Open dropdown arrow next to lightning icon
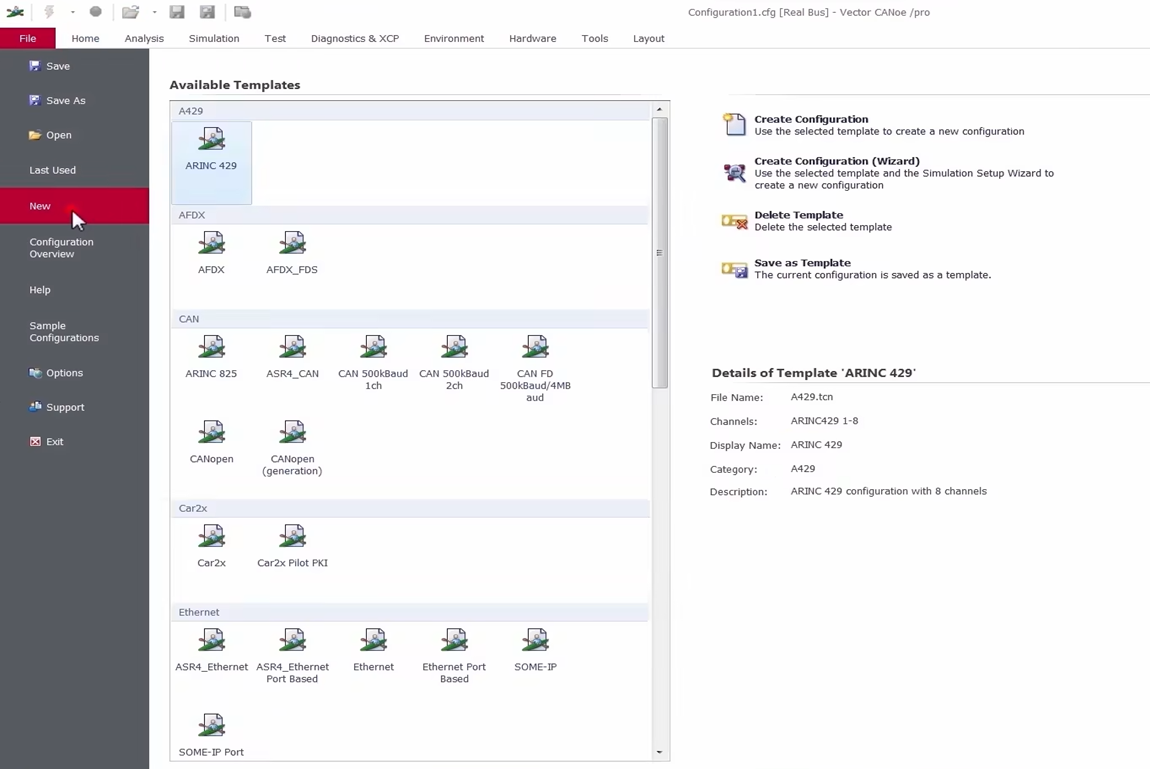Viewport: 1150px width, 769px height. tap(73, 12)
